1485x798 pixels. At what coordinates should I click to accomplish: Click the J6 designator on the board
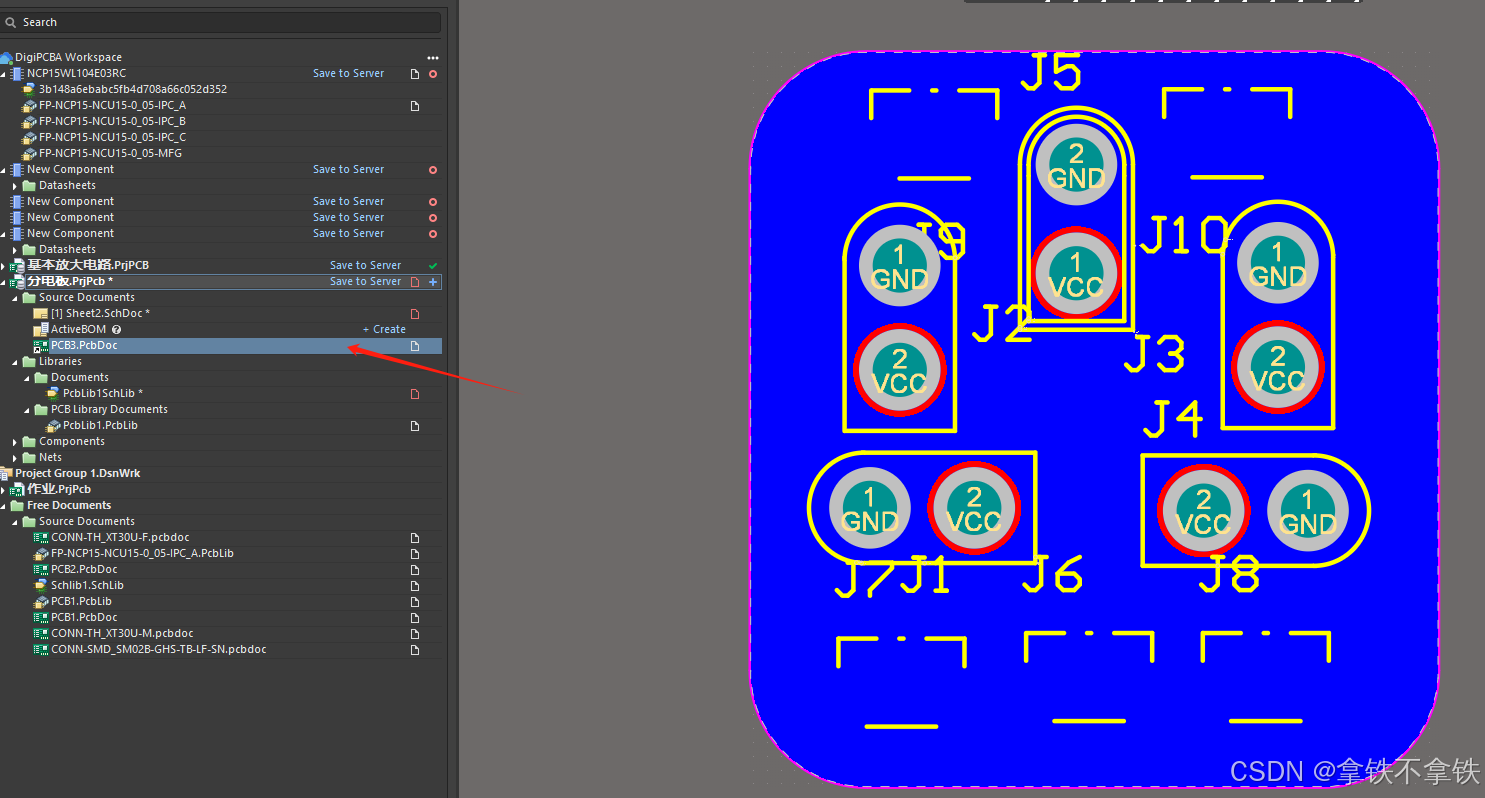coord(1053,574)
